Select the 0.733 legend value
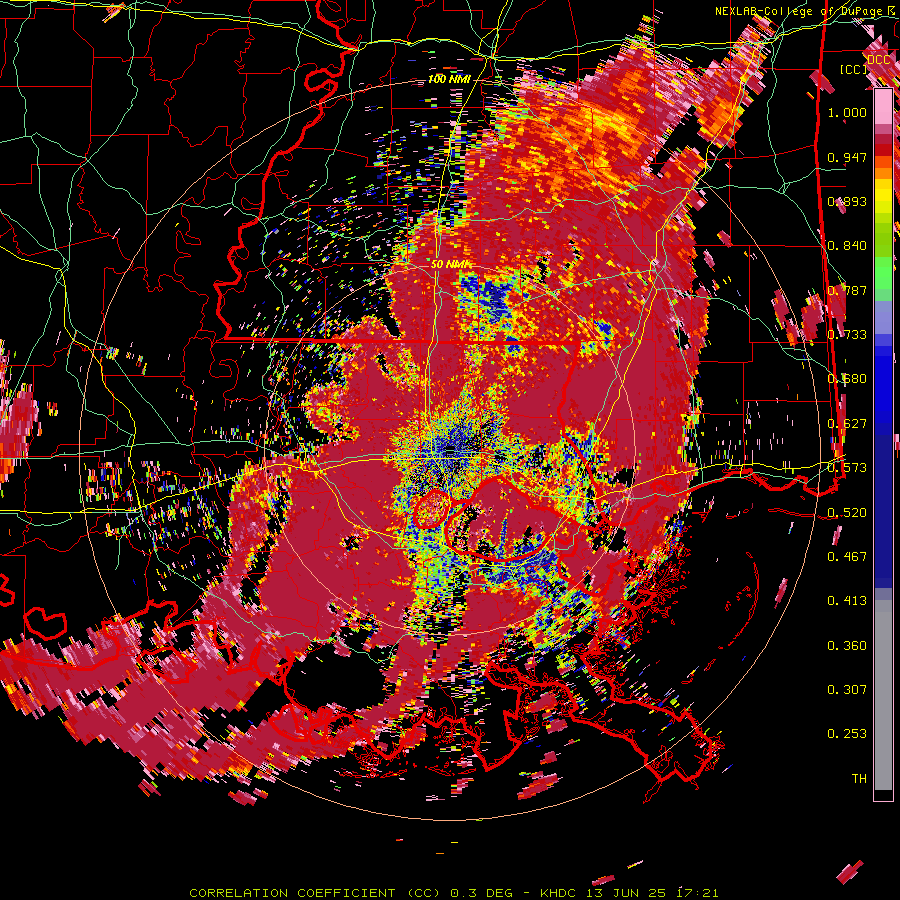The height and width of the screenshot is (900, 900). (x=847, y=335)
